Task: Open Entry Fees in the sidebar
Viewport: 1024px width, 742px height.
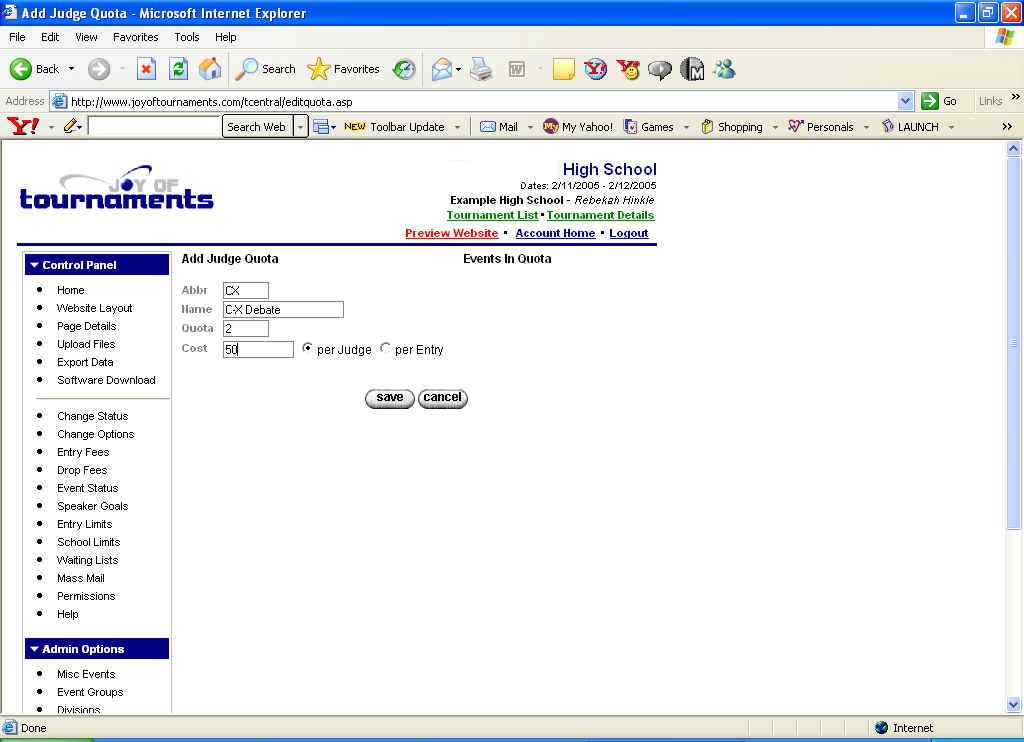Action: 83,452
